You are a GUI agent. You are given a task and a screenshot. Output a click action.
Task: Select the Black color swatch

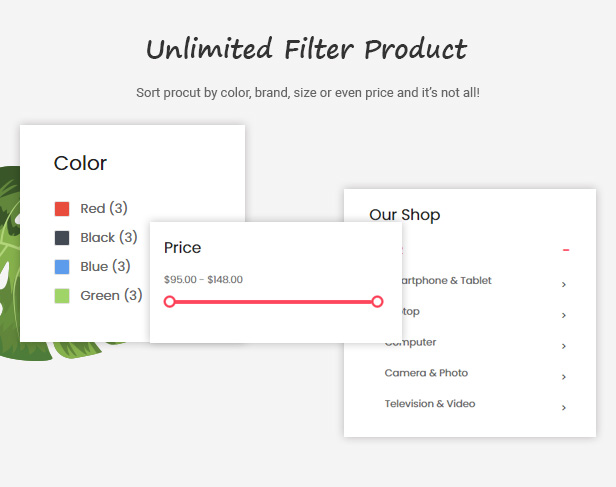62,238
